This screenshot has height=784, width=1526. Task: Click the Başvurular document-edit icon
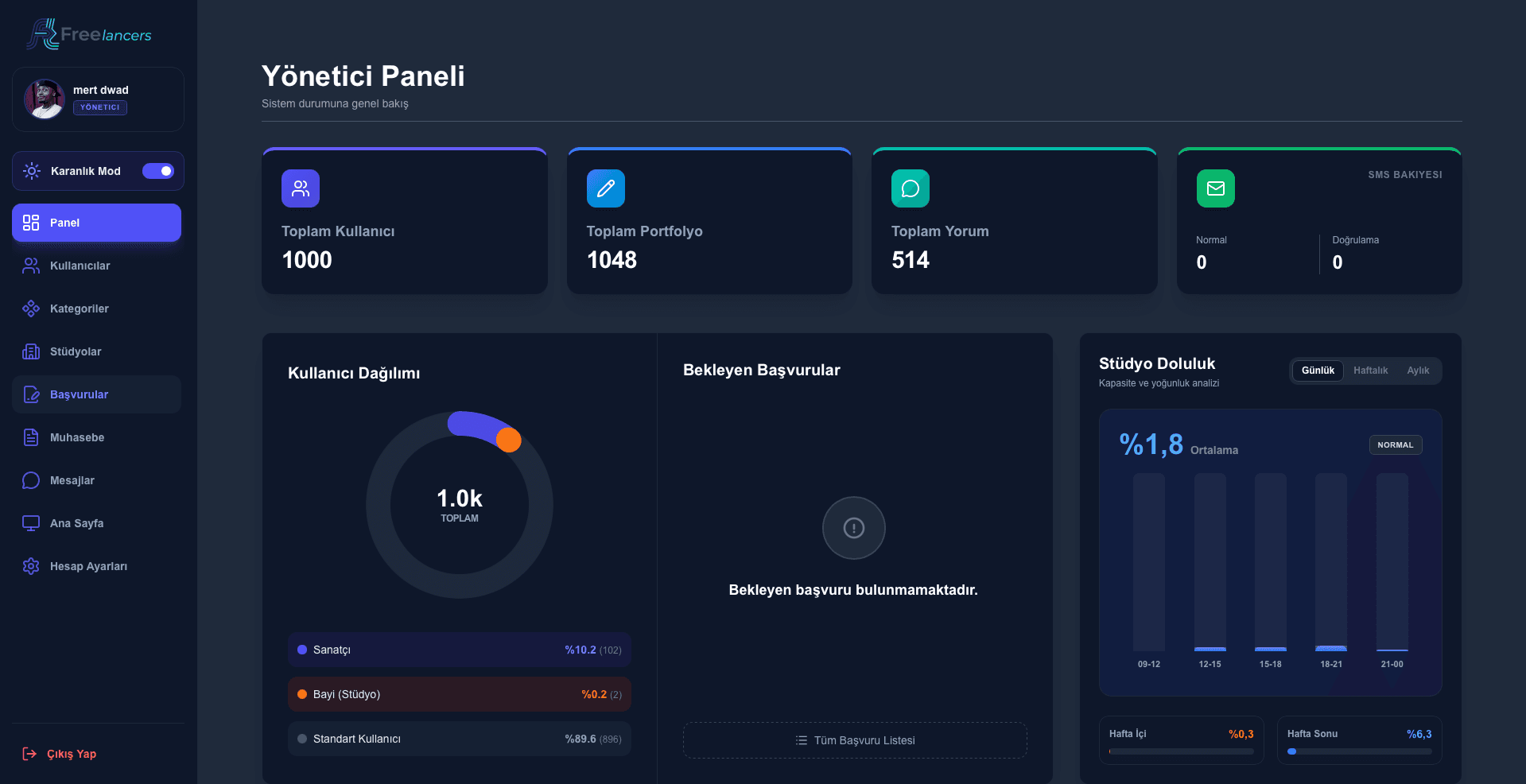point(31,394)
